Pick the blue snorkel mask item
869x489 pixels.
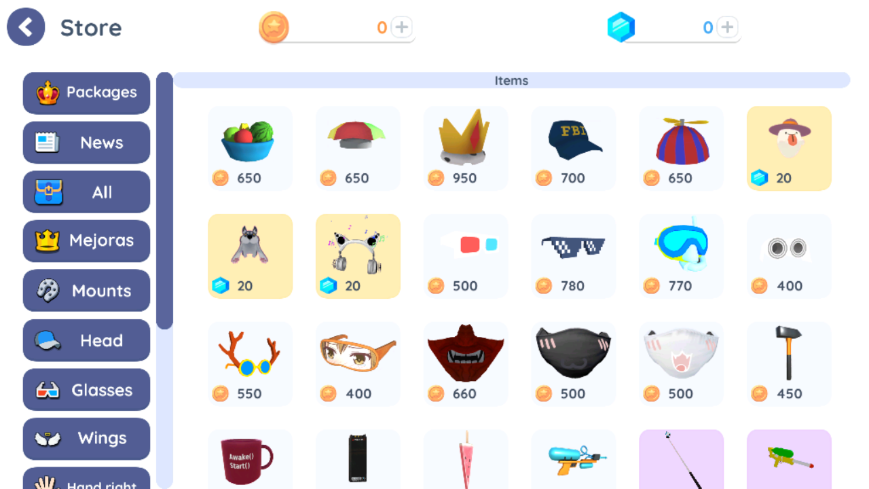681,256
